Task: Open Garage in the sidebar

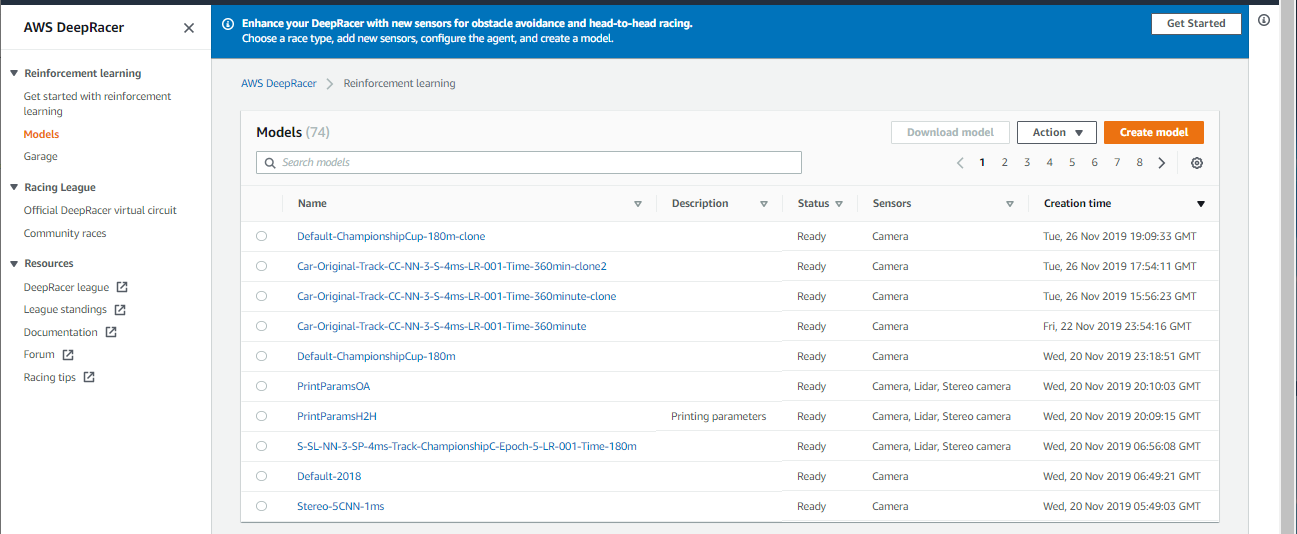Action: (41, 156)
